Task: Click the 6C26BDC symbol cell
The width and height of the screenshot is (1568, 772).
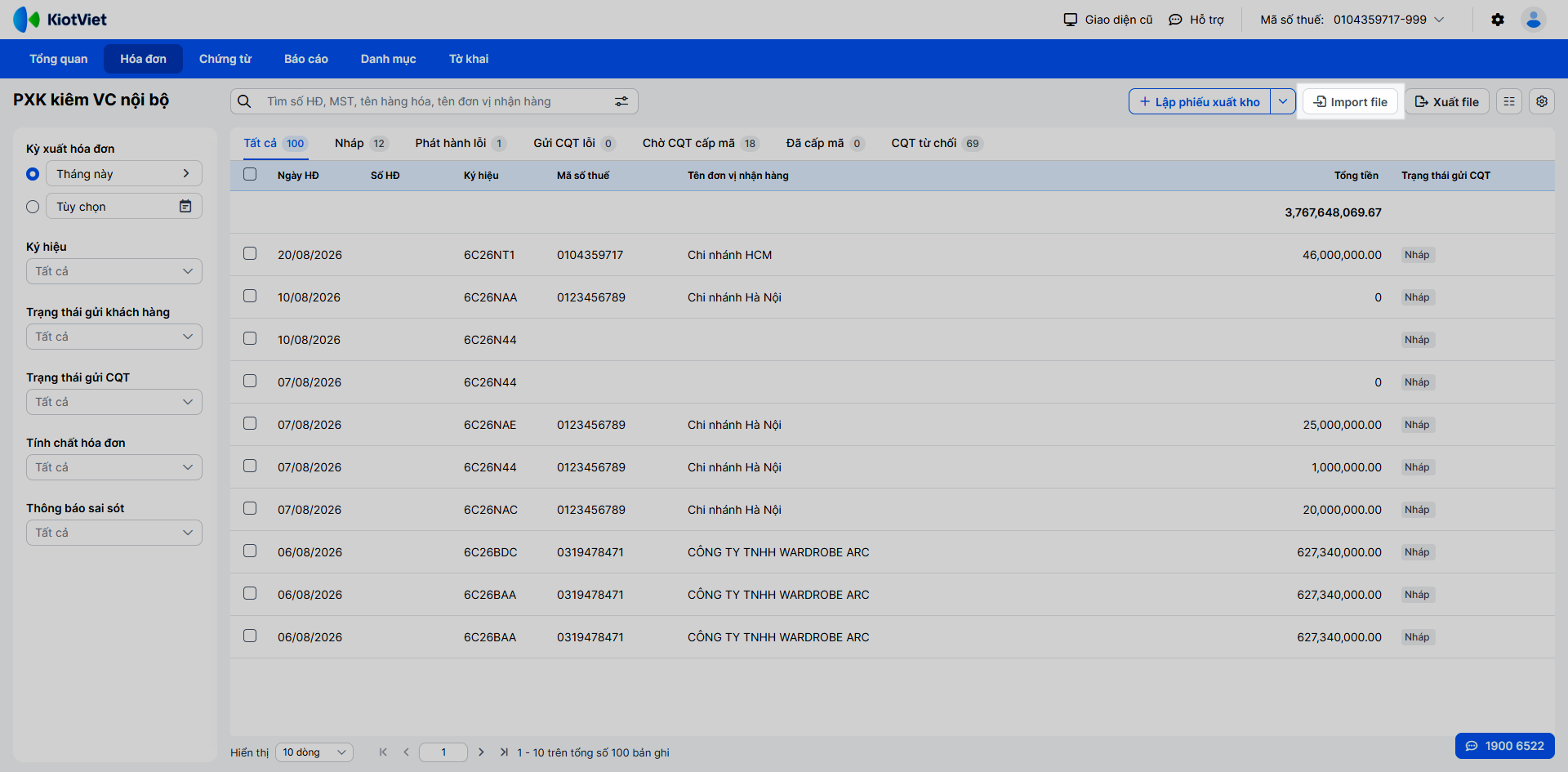Action: 491,552
